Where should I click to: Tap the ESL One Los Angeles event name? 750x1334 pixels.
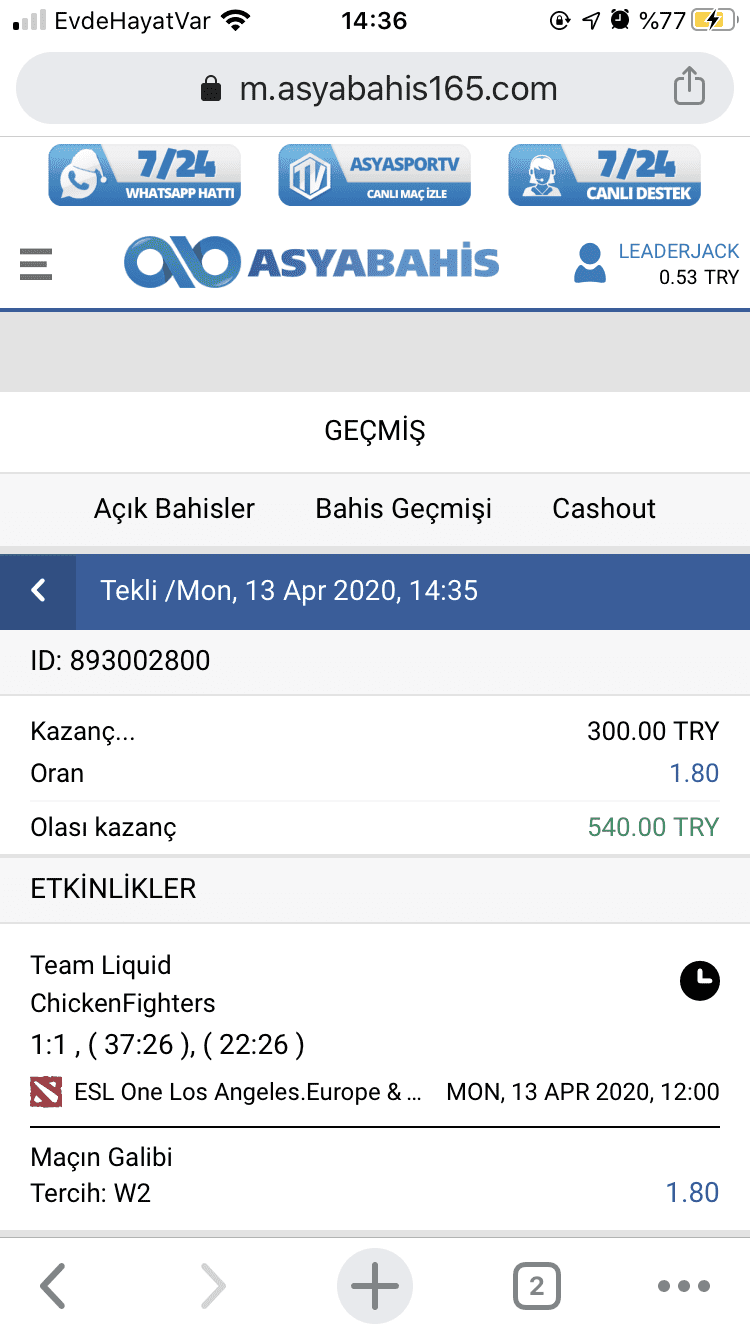(249, 1092)
